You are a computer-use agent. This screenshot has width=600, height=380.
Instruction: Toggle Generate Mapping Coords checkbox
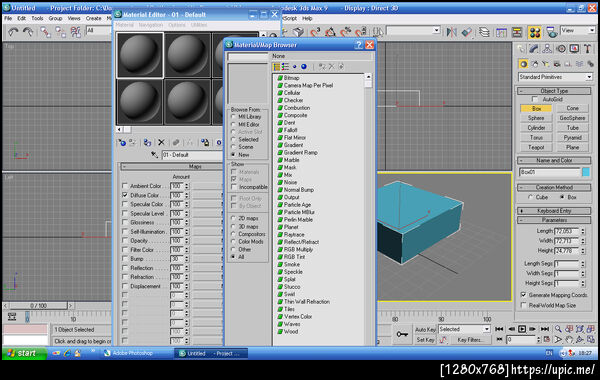pyautogui.click(x=523, y=295)
